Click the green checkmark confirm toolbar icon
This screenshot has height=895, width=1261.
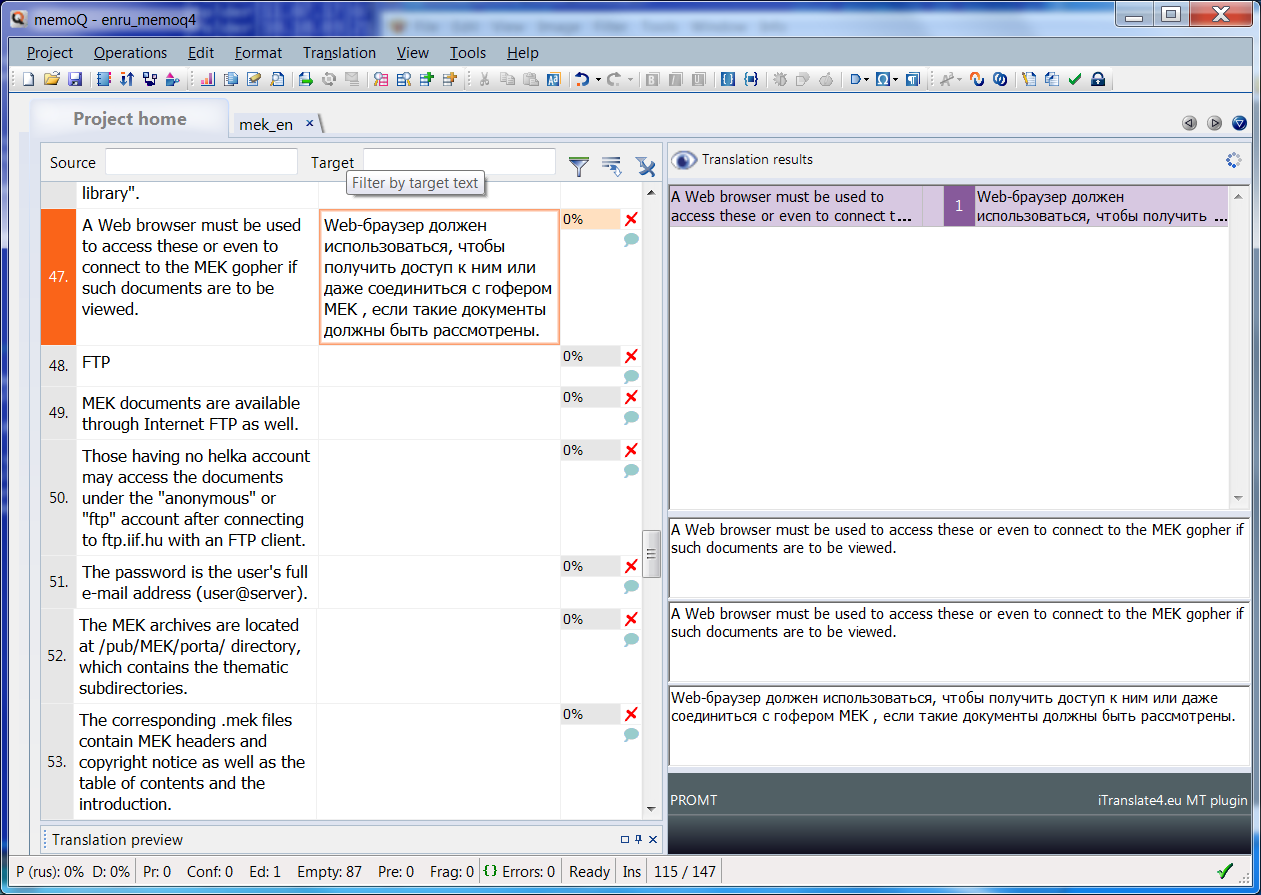tap(1075, 79)
